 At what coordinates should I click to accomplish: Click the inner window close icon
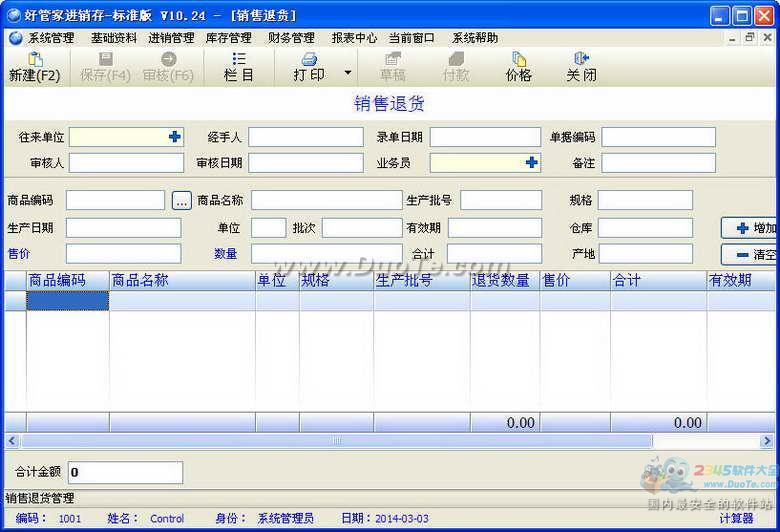[768, 38]
